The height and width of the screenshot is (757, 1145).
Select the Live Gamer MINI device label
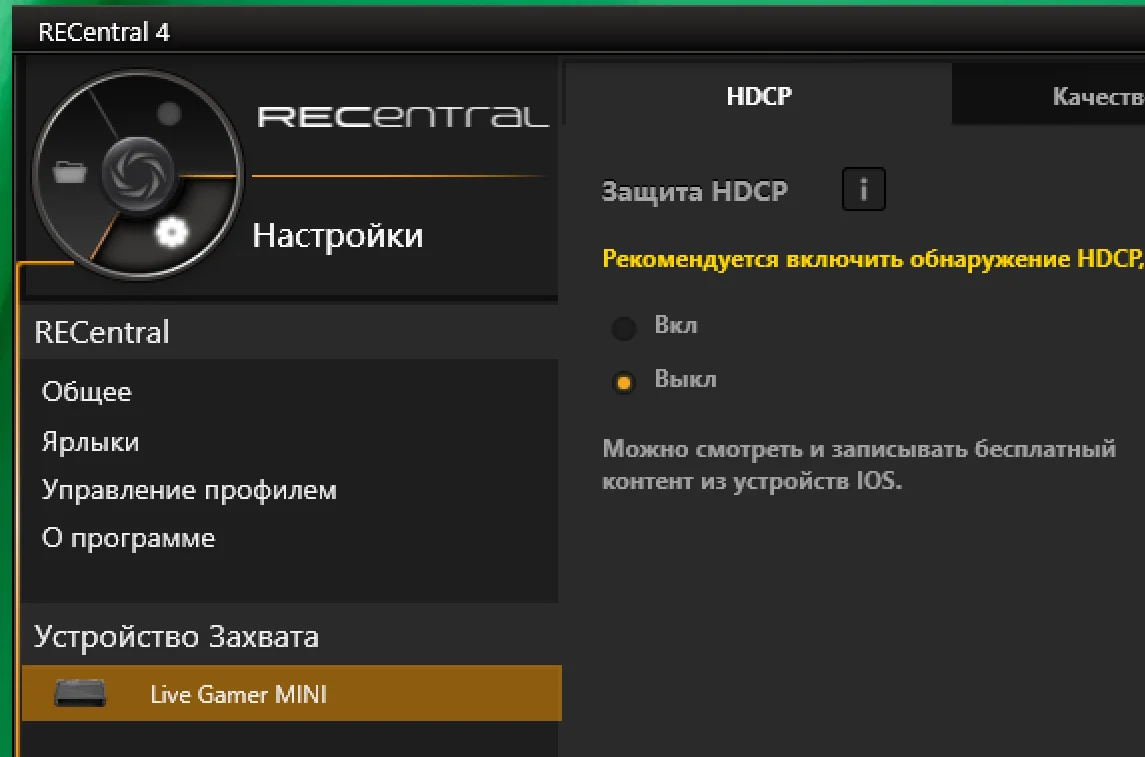tap(239, 694)
